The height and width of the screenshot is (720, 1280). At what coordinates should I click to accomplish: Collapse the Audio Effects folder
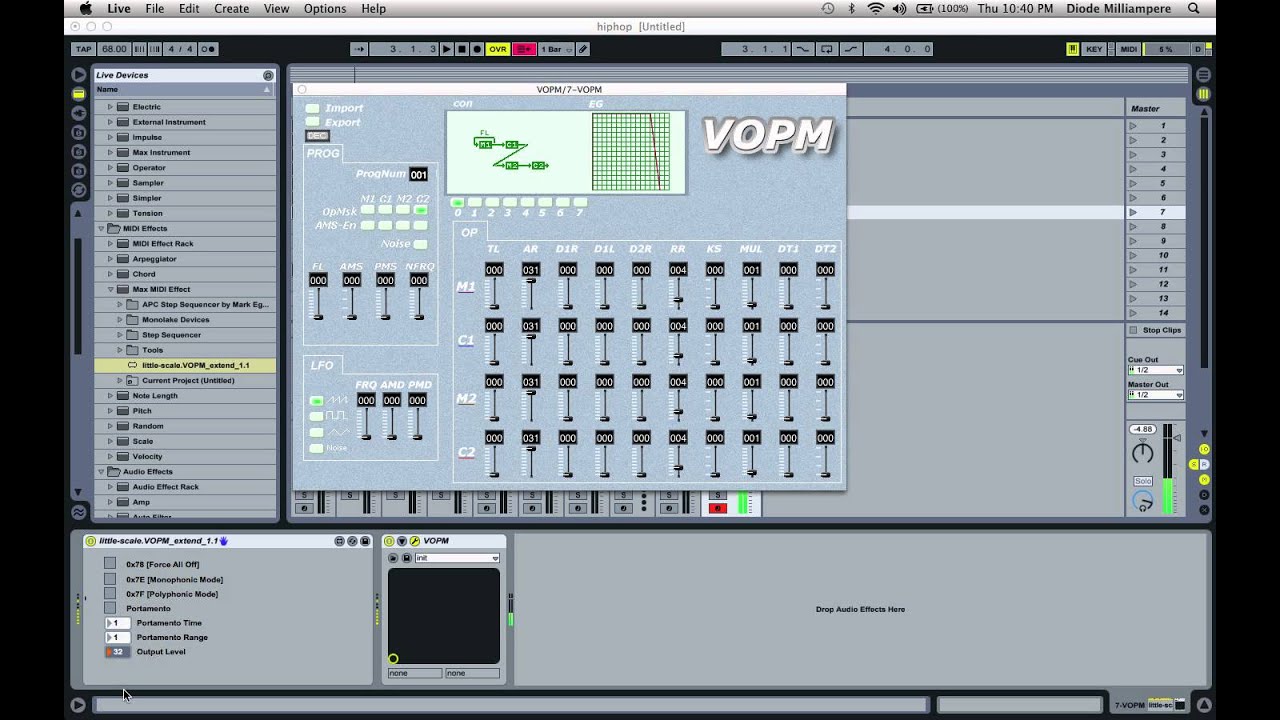(101, 471)
